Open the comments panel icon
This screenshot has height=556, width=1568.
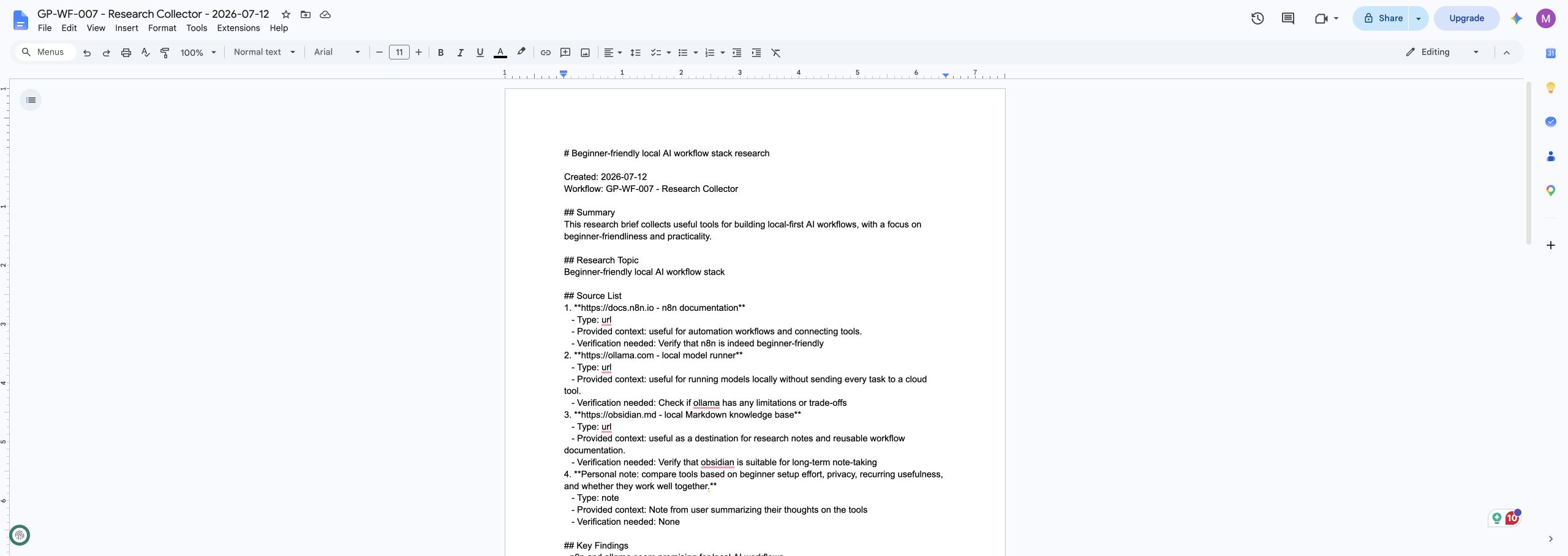click(1288, 18)
